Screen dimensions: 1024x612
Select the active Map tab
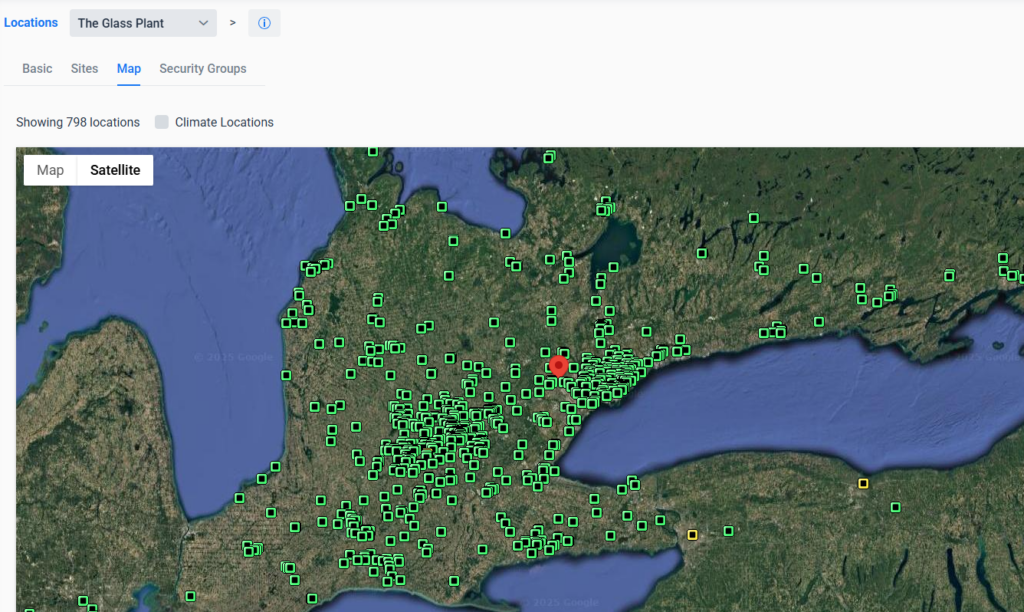(x=129, y=69)
